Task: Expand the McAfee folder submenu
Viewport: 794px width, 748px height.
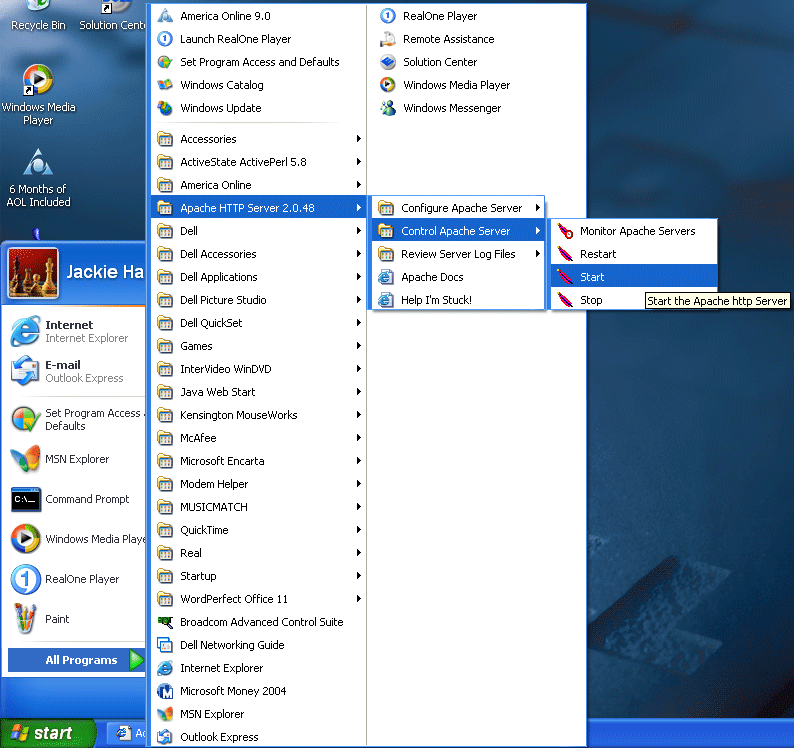Action: (x=259, y=438)
